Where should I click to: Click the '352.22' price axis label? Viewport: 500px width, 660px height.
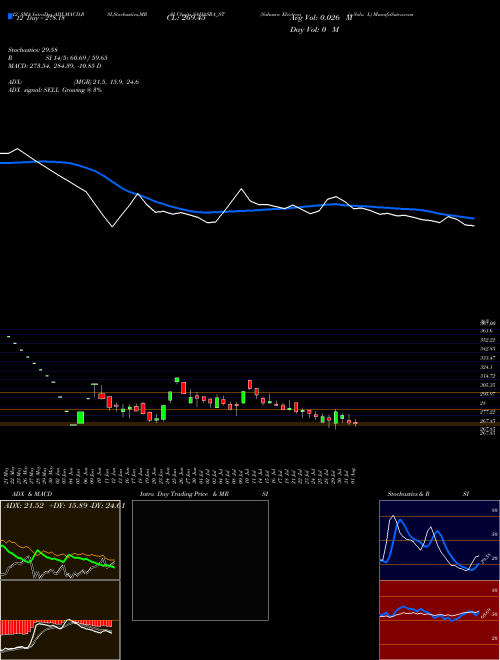(487, 340)
